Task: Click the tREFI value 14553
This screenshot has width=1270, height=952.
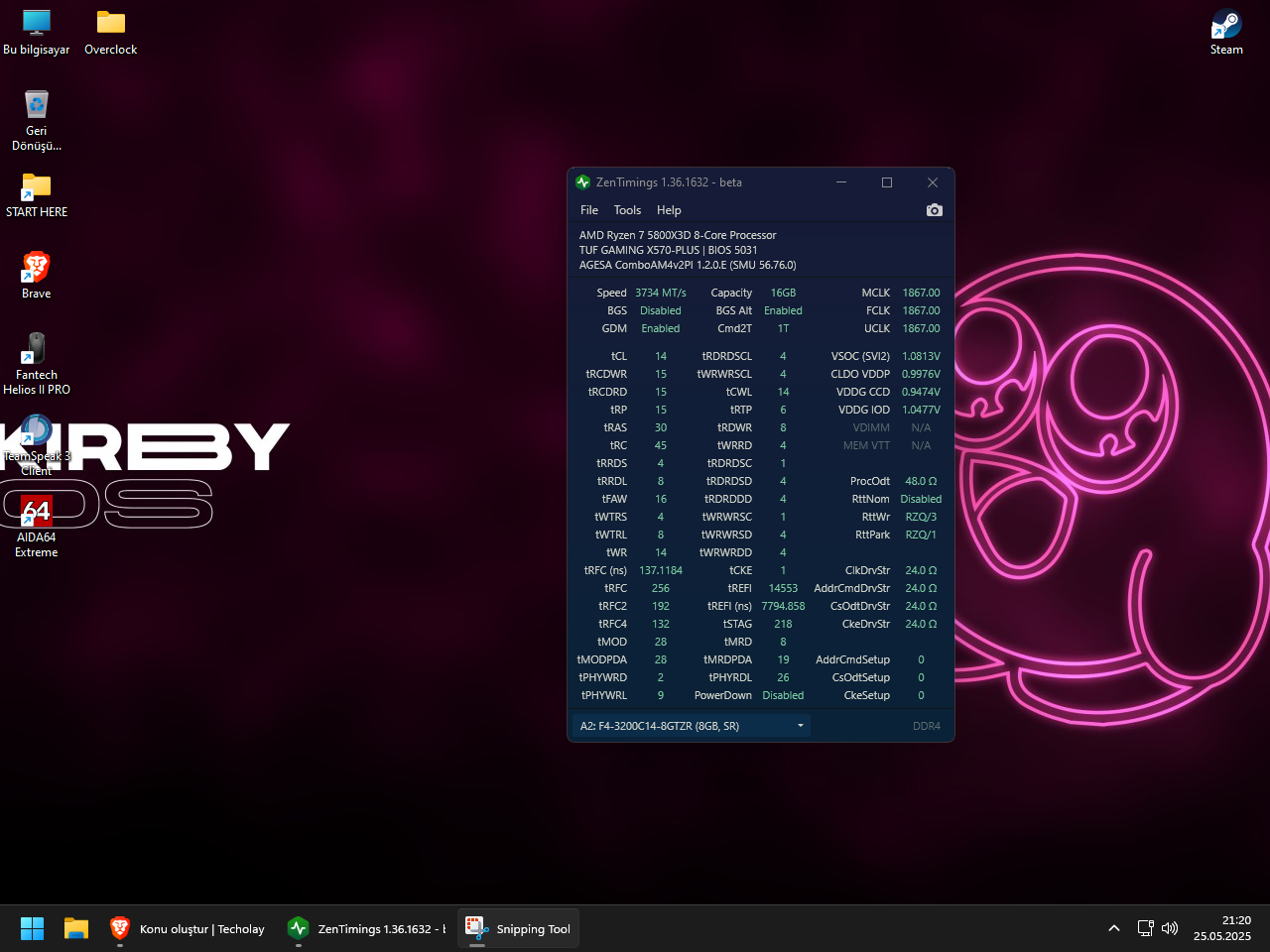Action: click(783, 588)
